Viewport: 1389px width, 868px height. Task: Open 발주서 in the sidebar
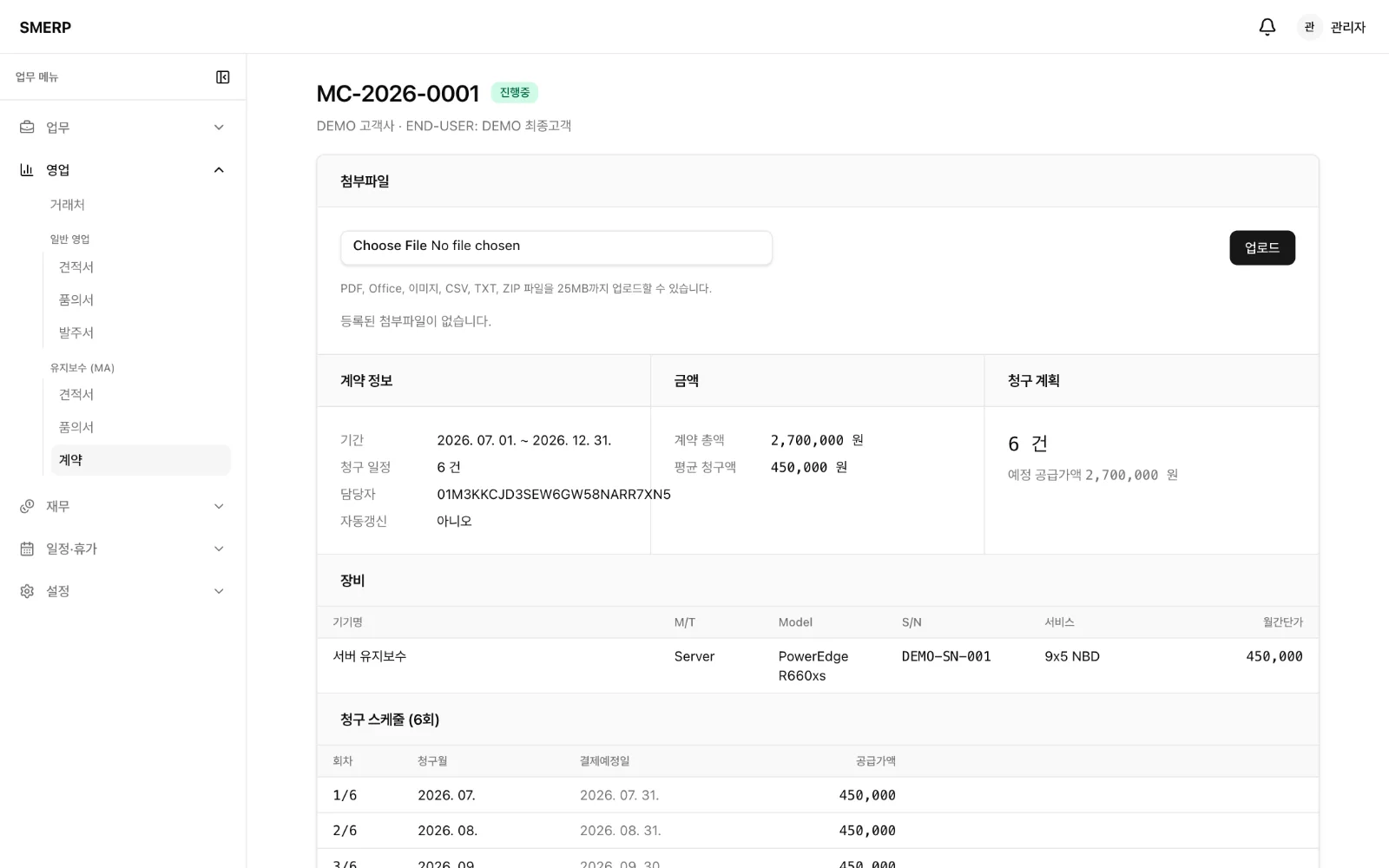141,333
